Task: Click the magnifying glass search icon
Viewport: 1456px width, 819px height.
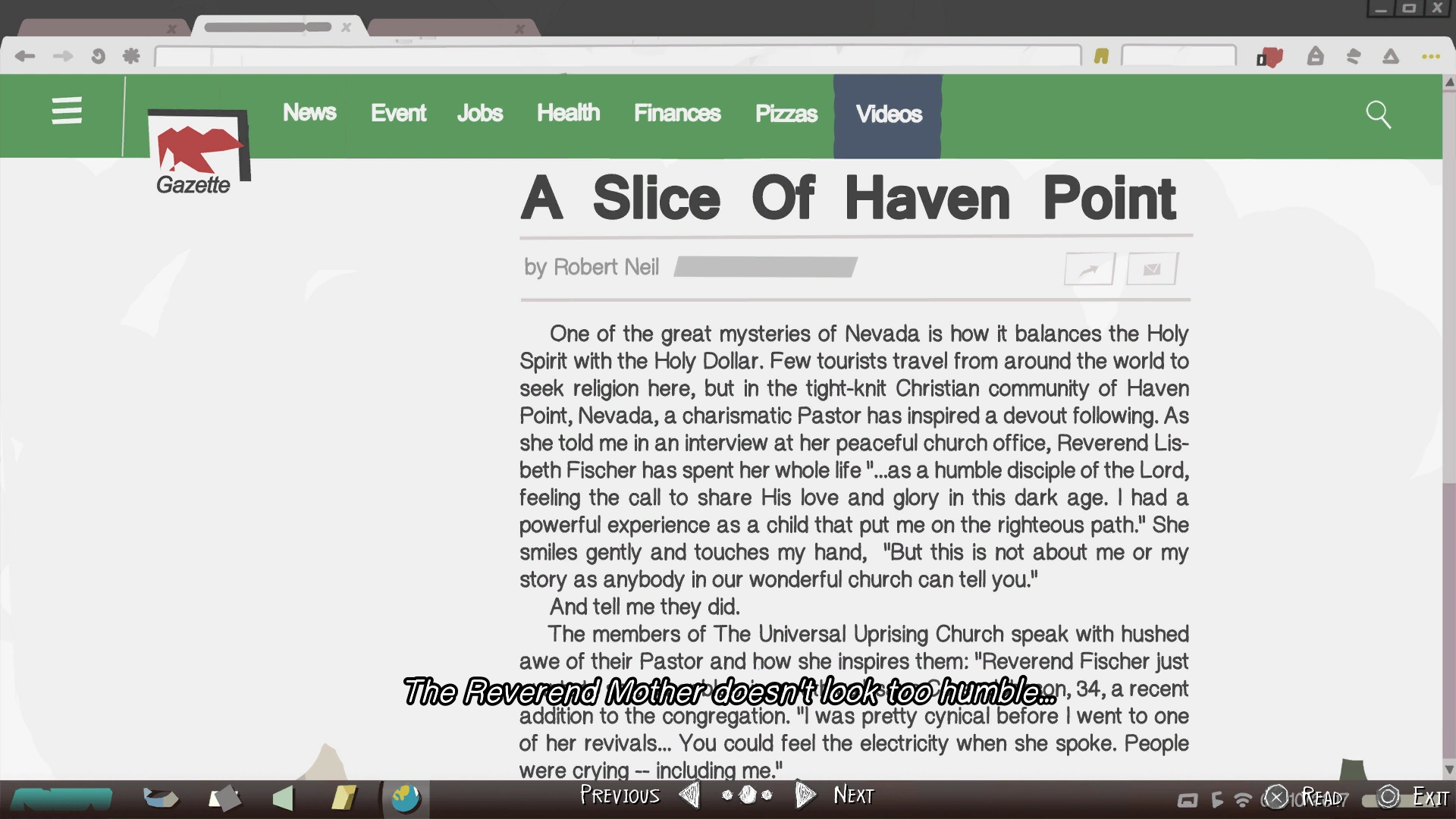Action: tap(1378, 115)
